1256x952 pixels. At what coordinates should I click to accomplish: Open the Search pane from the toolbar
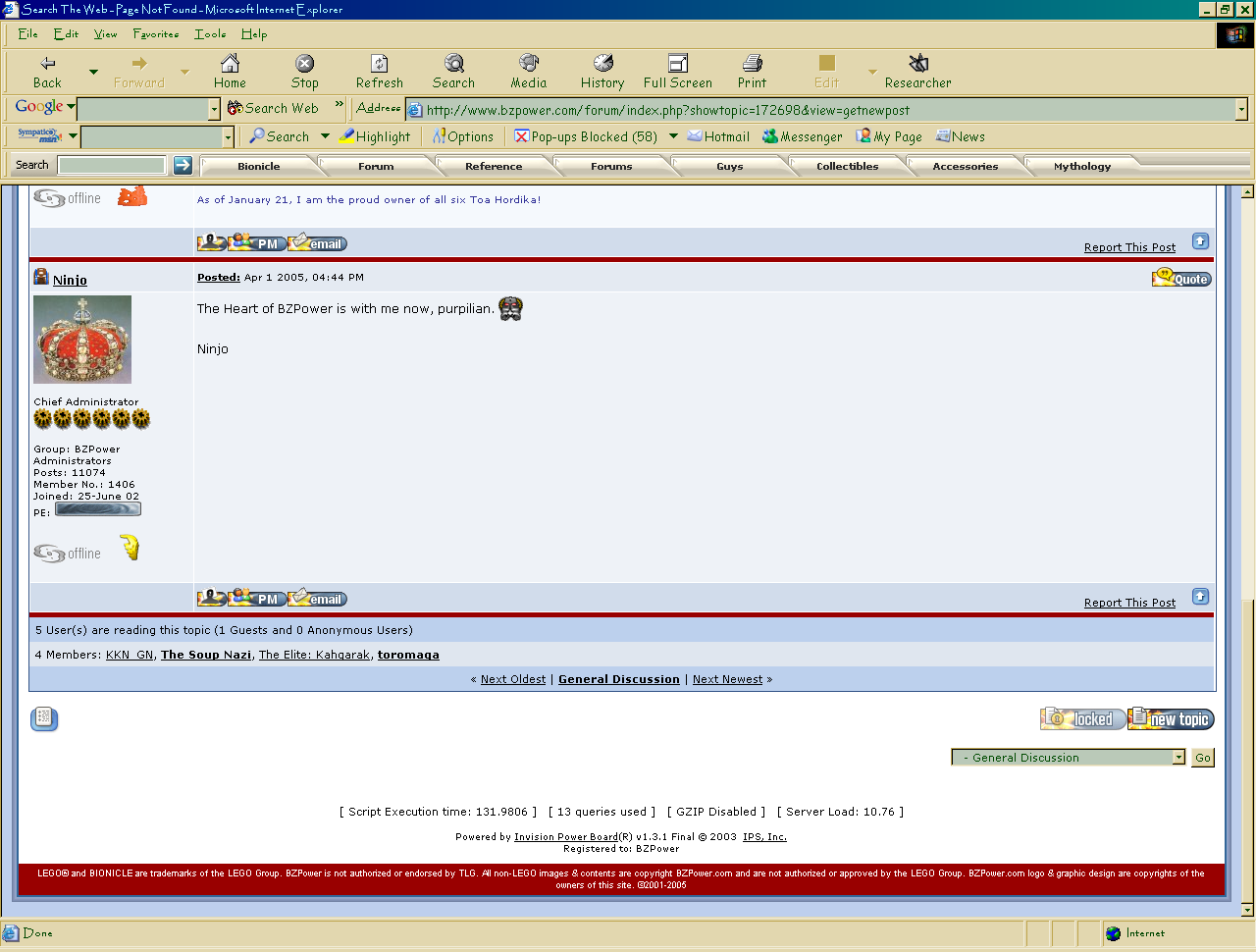click(453, 73)
